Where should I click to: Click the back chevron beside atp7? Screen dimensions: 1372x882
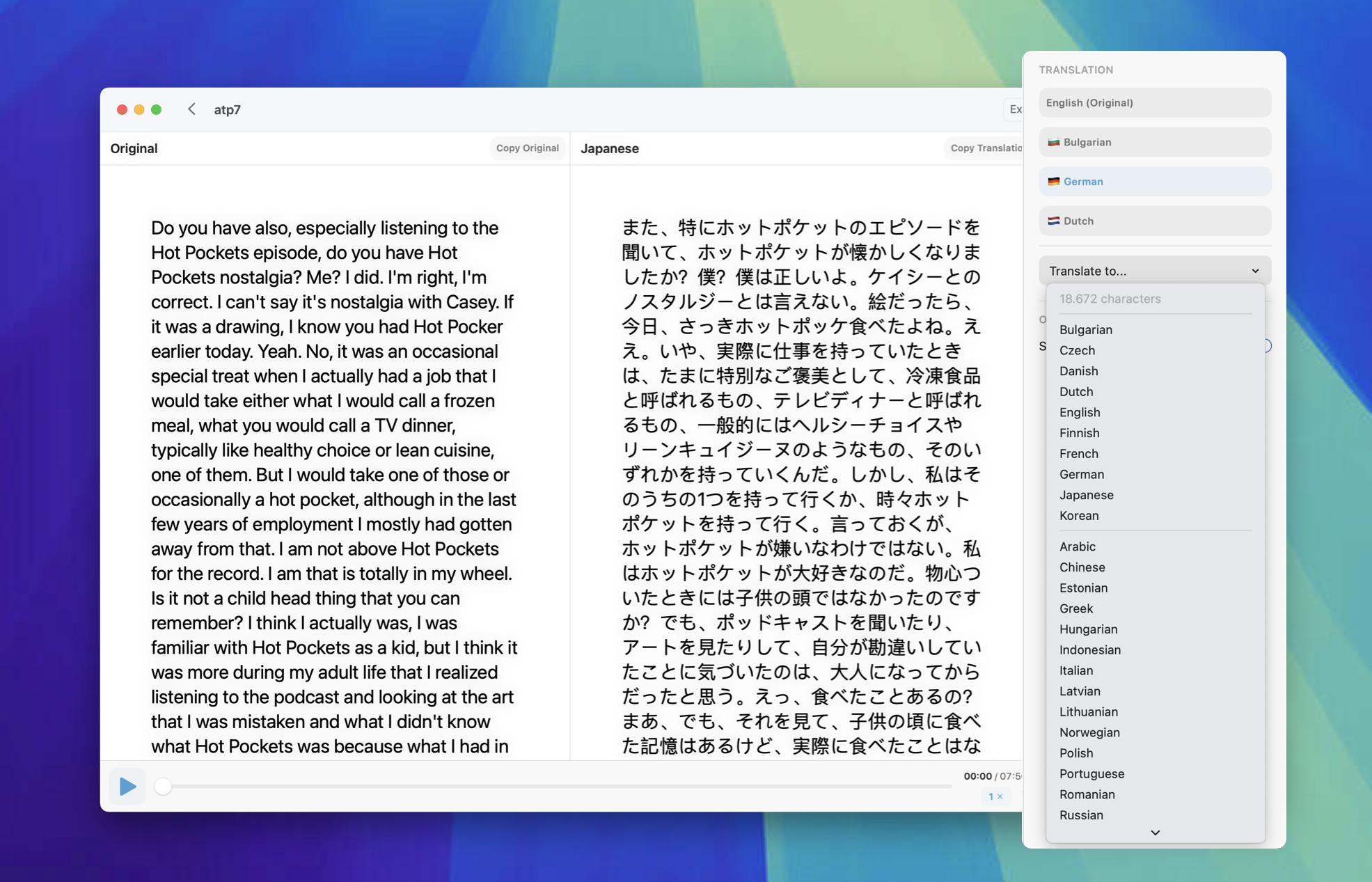tap(191, 109)
